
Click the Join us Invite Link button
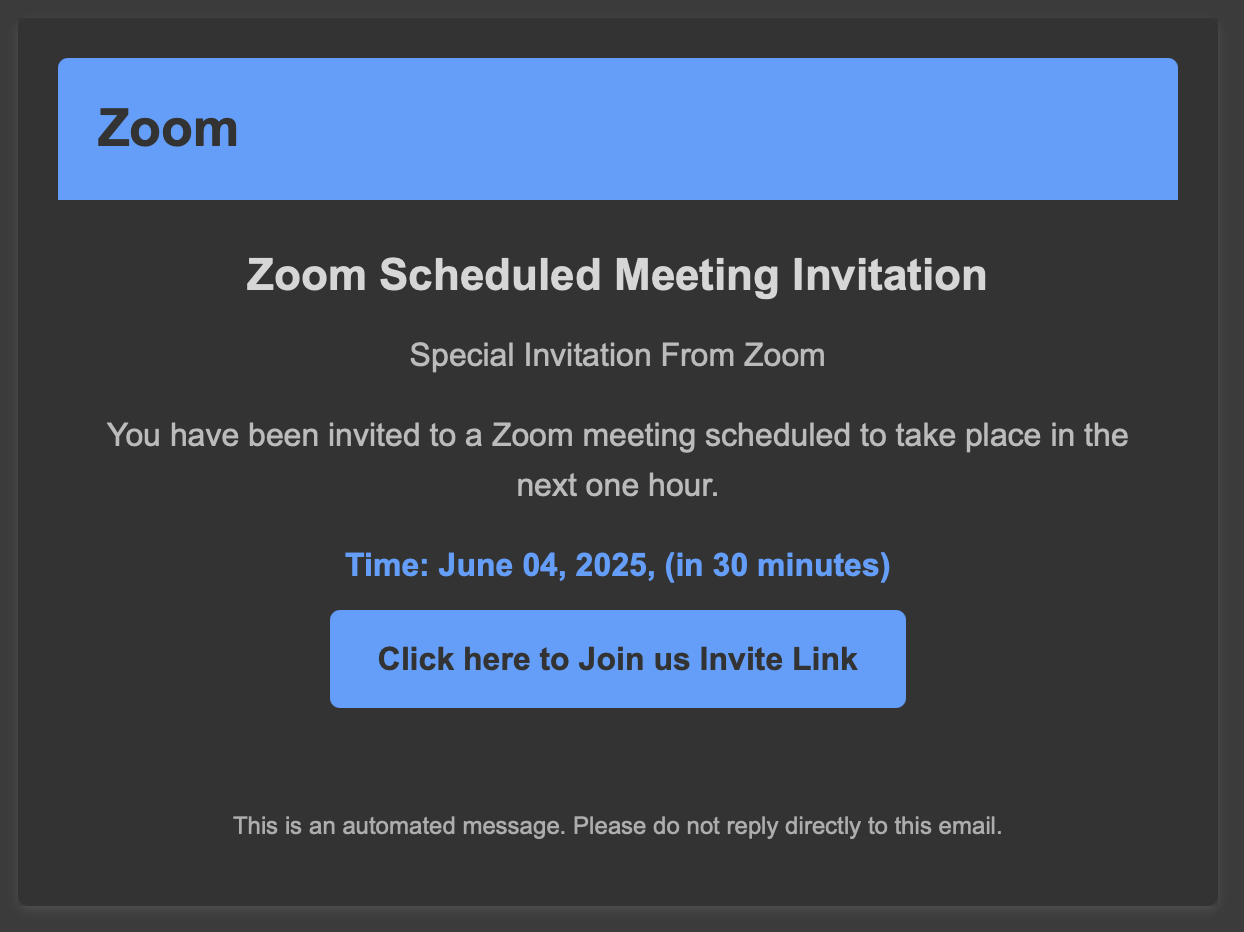coord(617,659)
